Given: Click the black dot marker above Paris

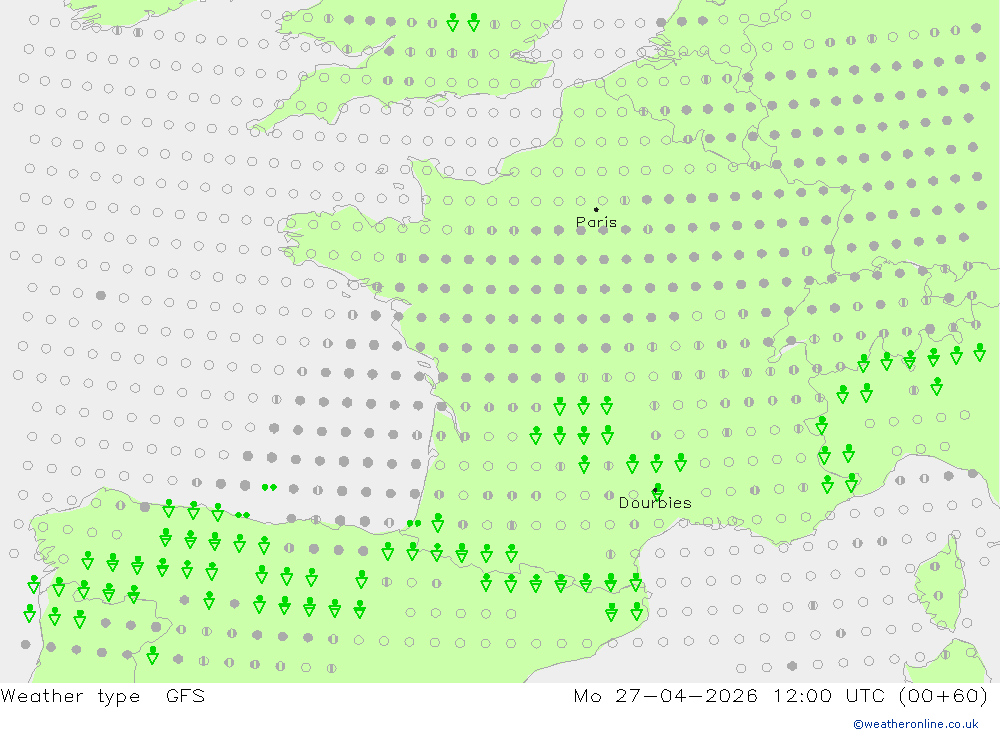Looking at the screenshot, I should click(x=596, y=209).
